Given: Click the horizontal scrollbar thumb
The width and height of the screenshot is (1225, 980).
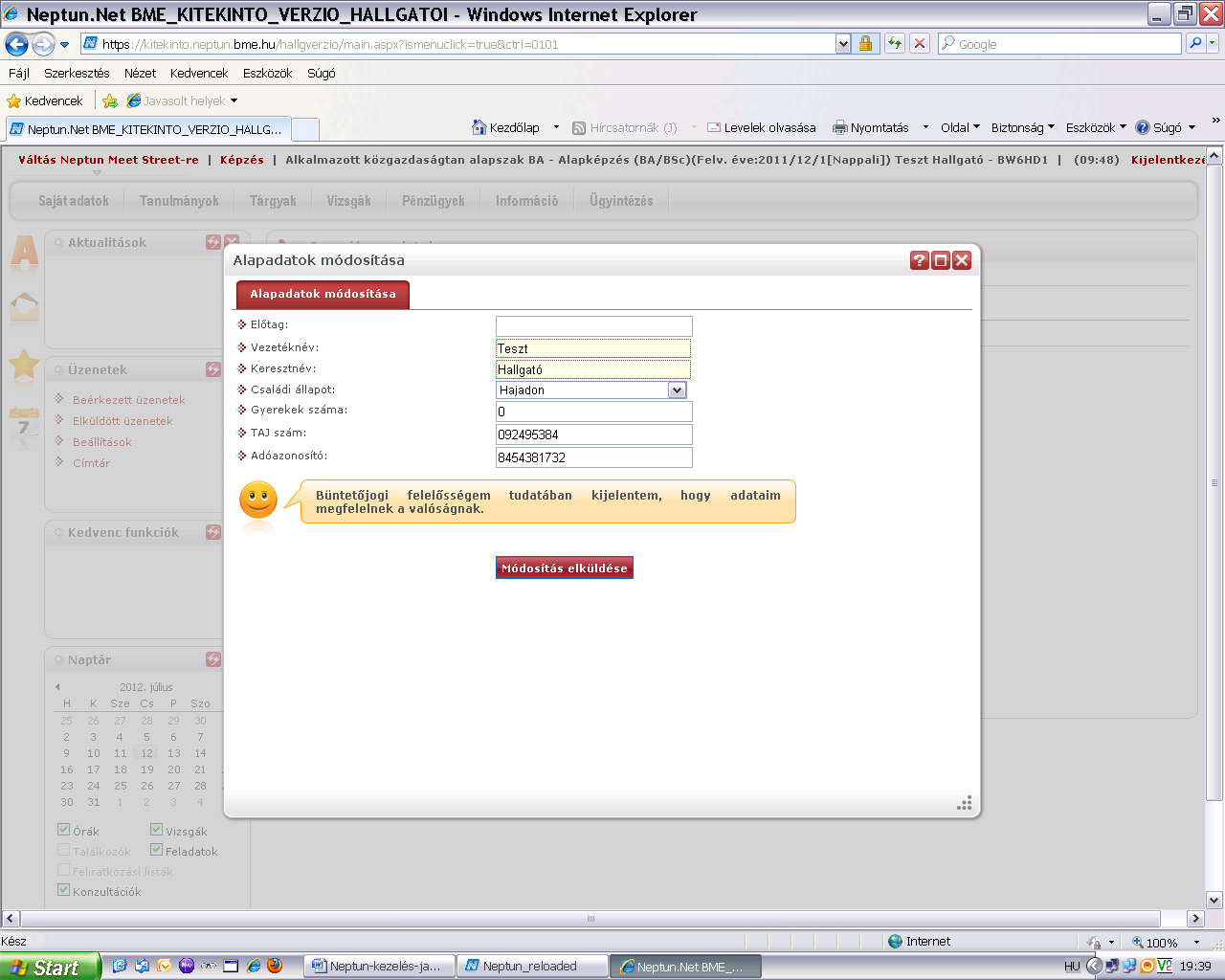Looking at the screenshot, I should coord(590,918).
